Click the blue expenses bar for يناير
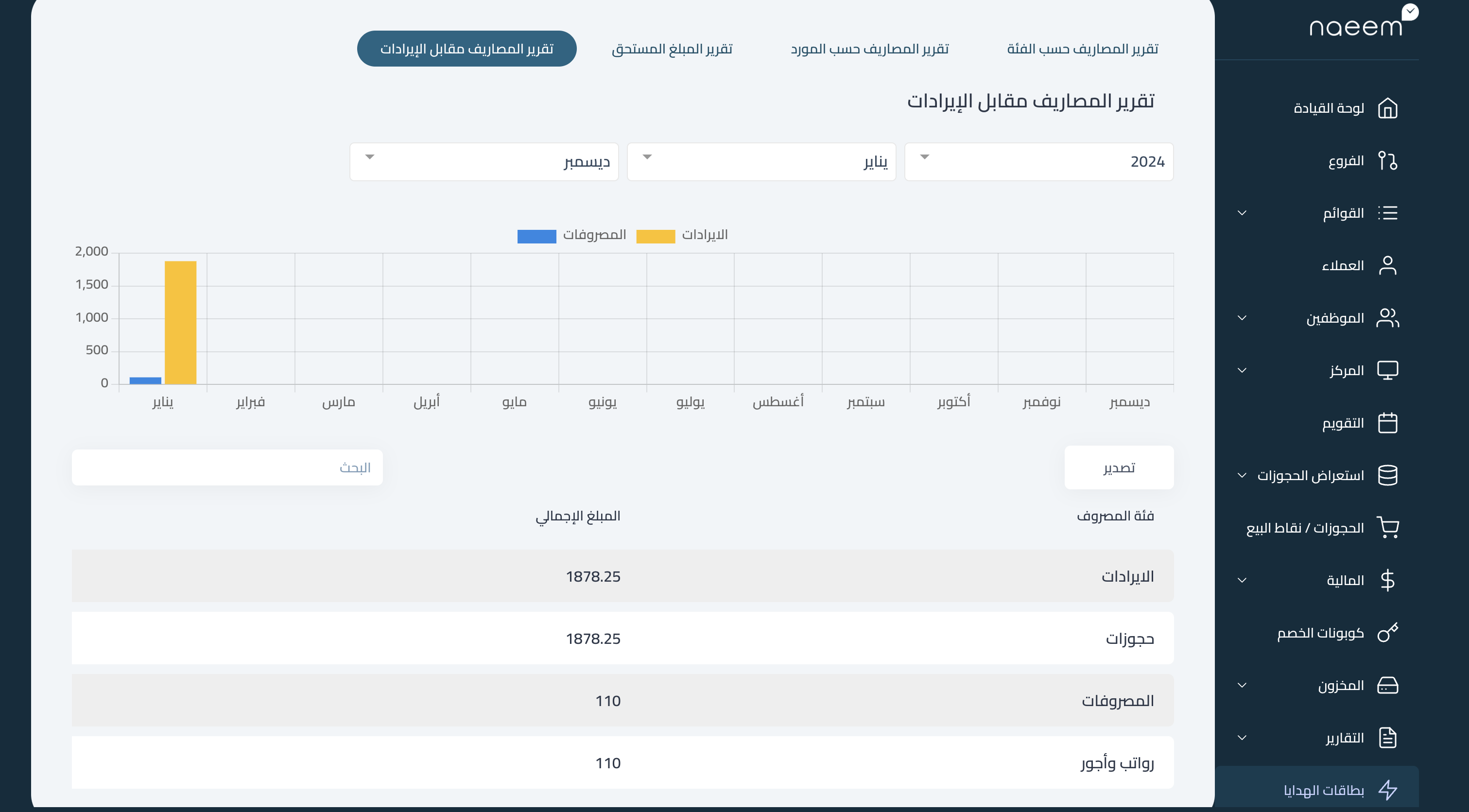The image size is (1469, 812). (145, 380)
